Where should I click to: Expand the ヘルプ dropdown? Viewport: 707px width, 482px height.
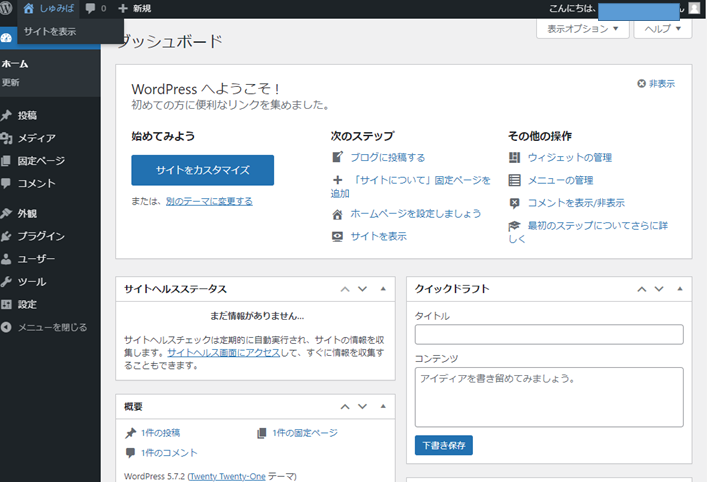pos(663,29)
